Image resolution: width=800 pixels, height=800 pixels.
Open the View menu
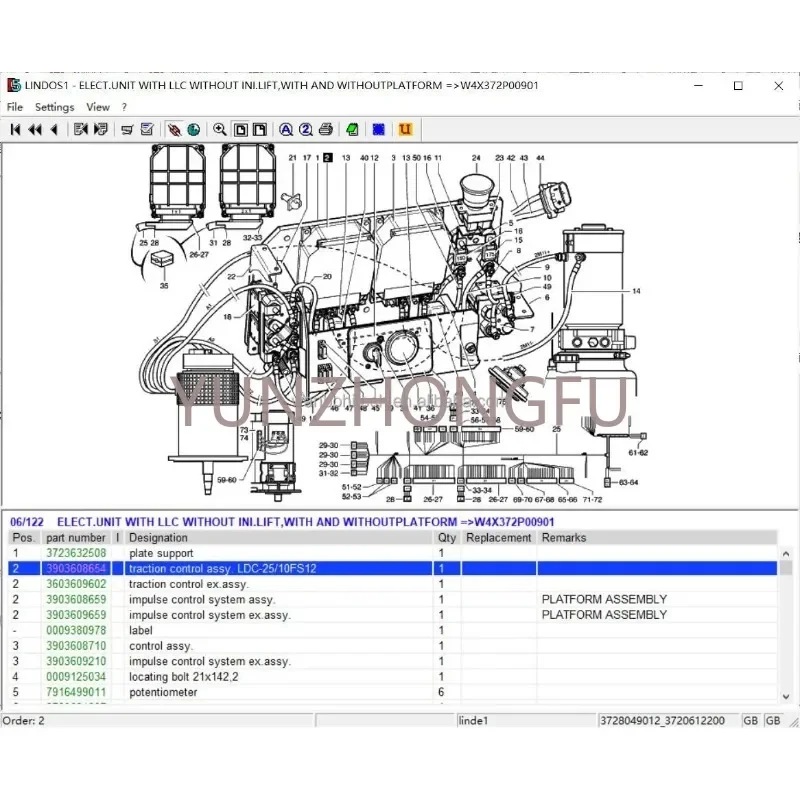click(98, 107)
